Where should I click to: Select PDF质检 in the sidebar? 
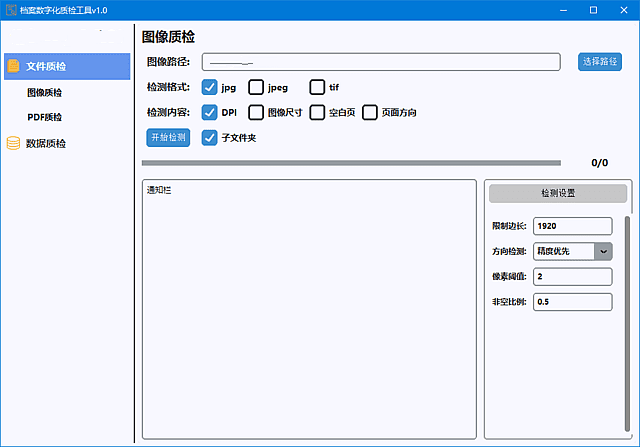(44, 118)
